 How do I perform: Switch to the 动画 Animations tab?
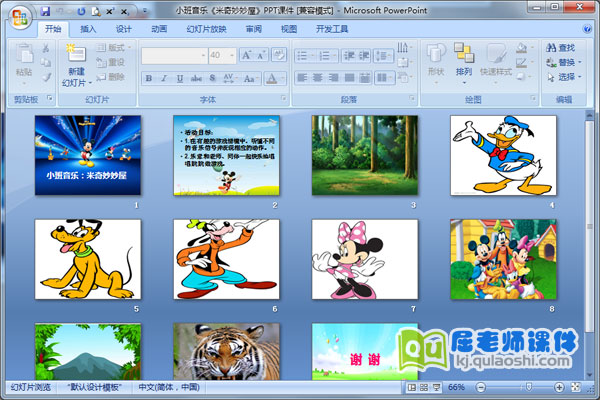click(159, 29)
